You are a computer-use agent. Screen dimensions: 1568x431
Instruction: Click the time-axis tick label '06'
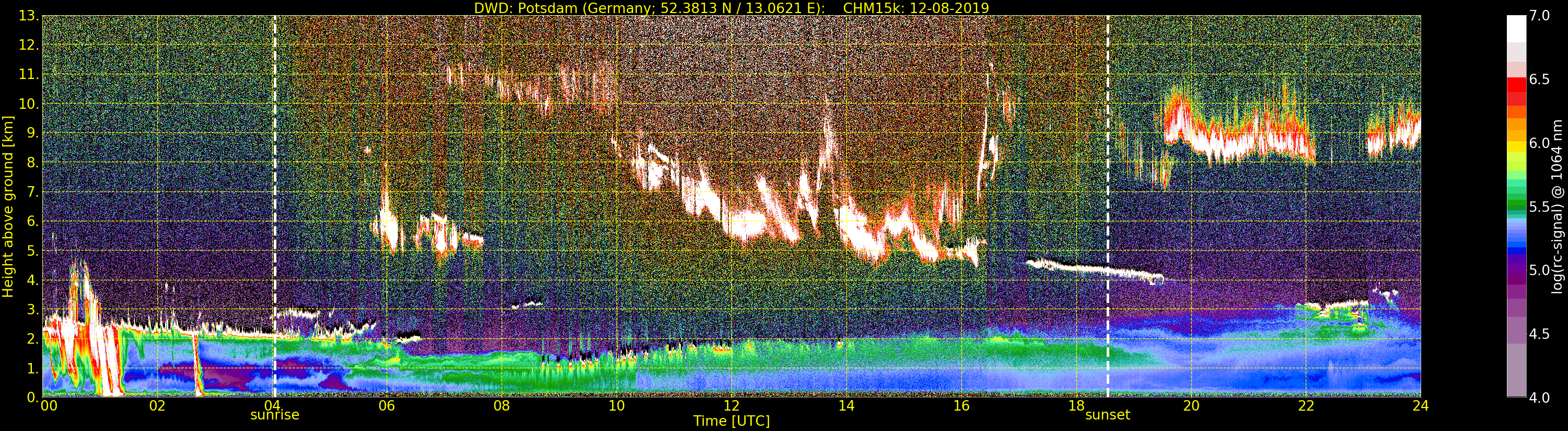click(387, 405)
